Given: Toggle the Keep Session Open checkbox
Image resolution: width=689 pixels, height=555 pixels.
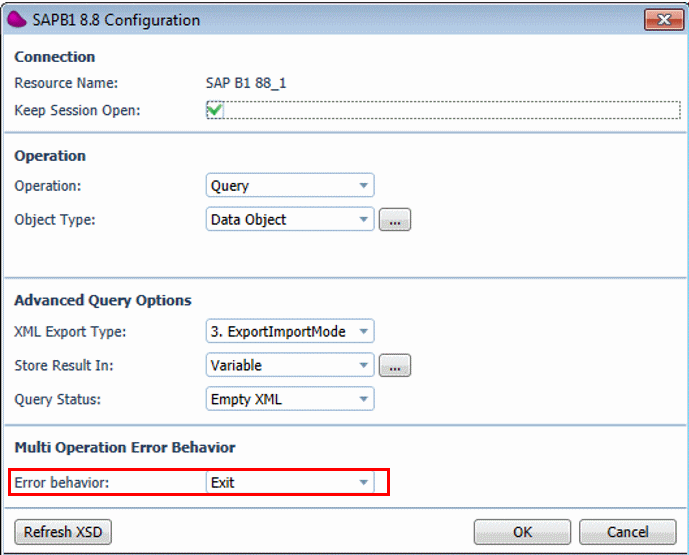Looking at the screenshot, I should click(x=214, y=111).
